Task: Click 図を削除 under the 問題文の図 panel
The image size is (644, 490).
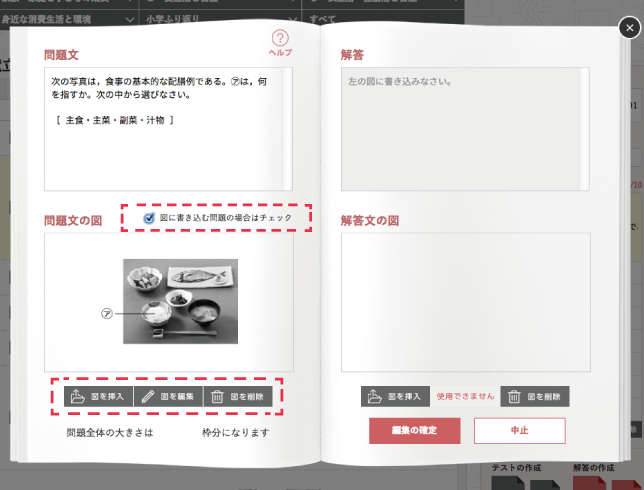Action: coord(237,396)
